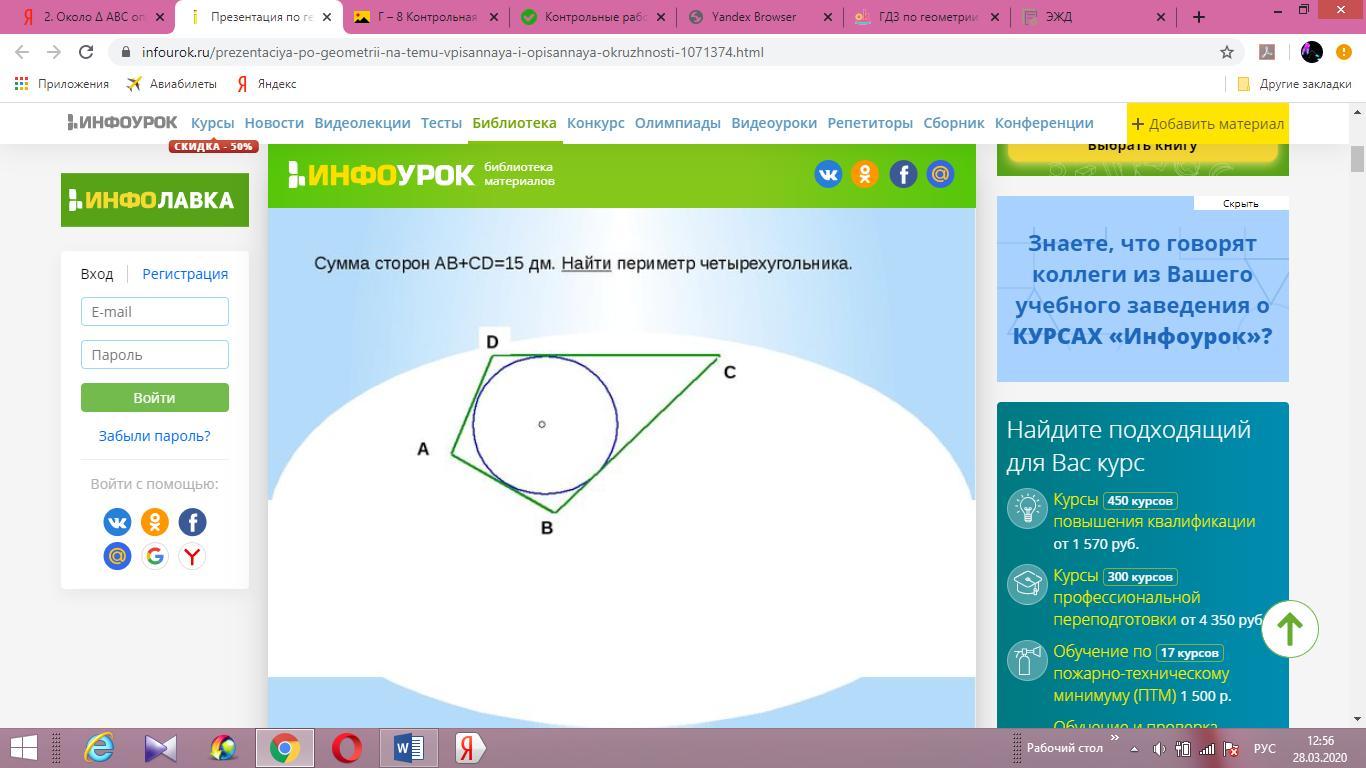1366x768 pixels.
Task: Open the Регистрация link
Action: (185, 274)
